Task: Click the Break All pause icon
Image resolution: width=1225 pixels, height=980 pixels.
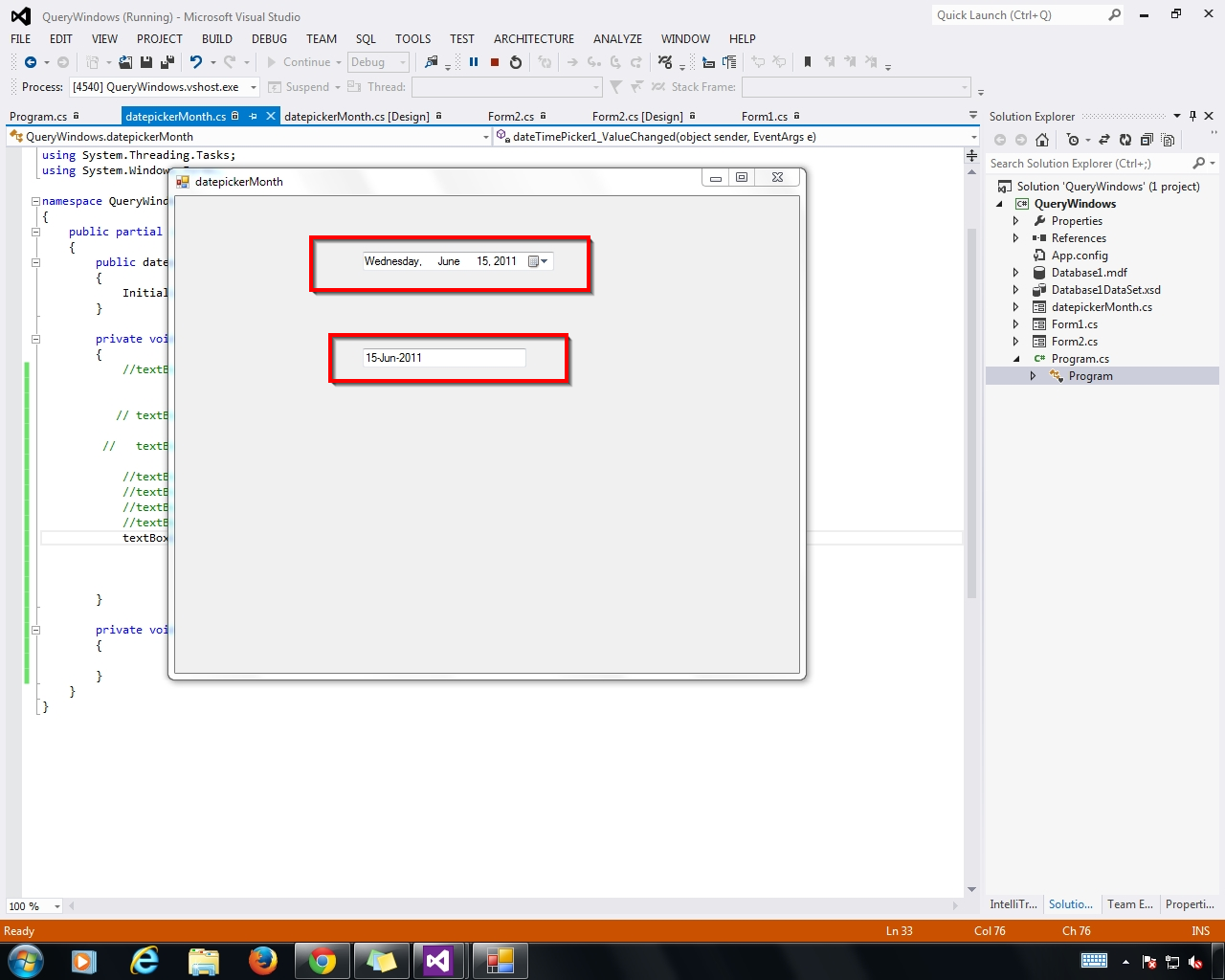Action: [476, 62]
